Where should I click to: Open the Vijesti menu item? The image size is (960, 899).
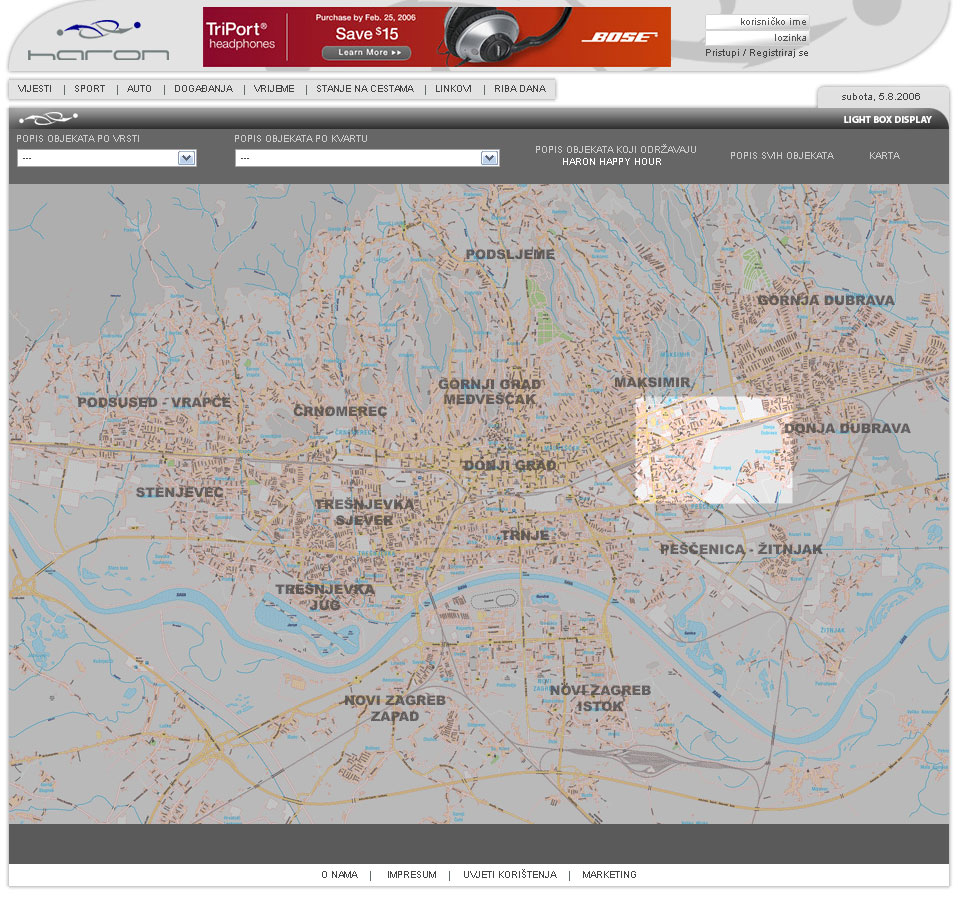[x=35, y=89]
